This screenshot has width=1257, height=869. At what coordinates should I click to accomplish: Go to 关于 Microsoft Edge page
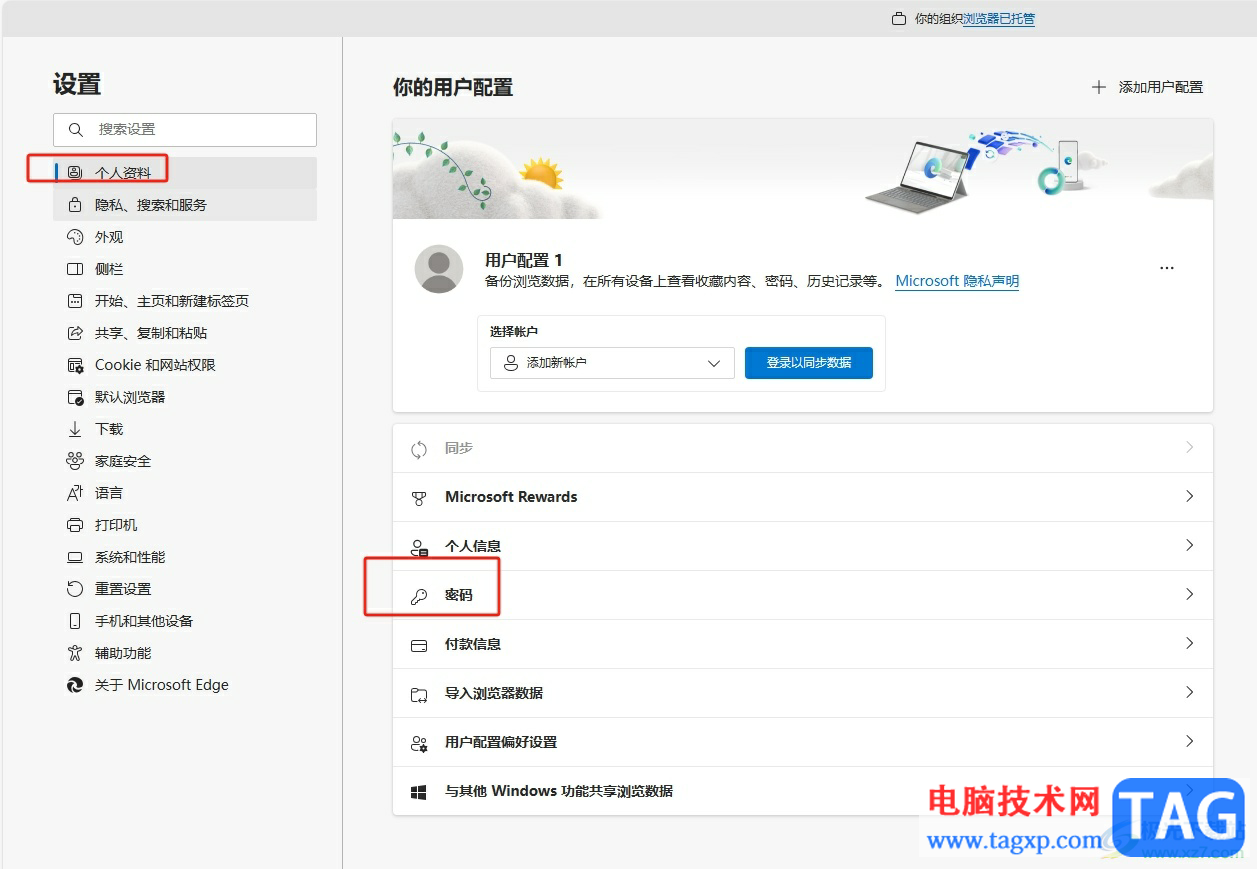pos(185,685)
